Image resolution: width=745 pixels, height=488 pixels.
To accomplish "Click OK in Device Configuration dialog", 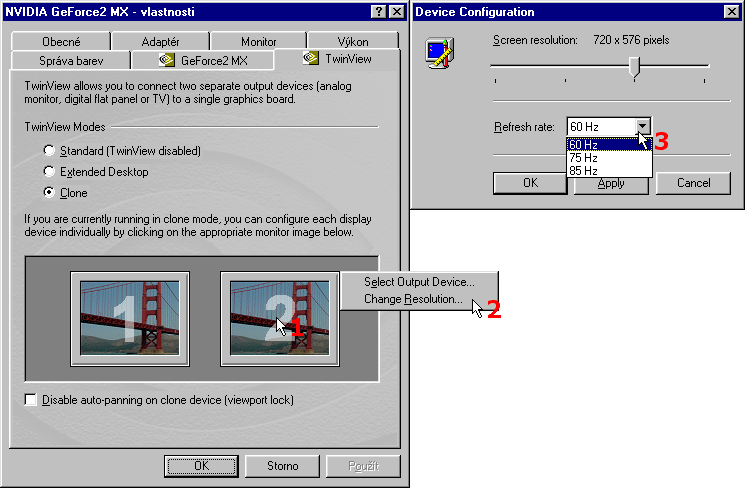I will coord(530,183).
